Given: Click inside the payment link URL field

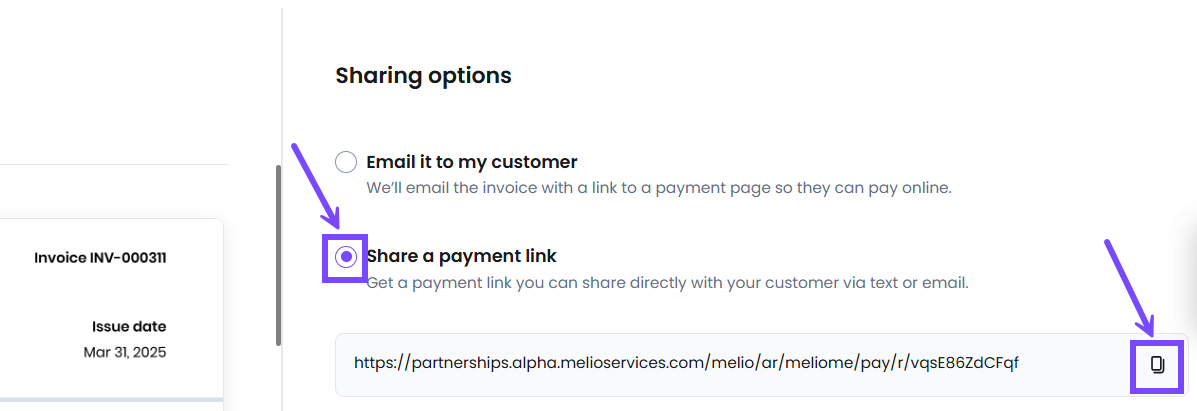Looking at the screenshot, I should pyautogui.click(x=761, y=364).
